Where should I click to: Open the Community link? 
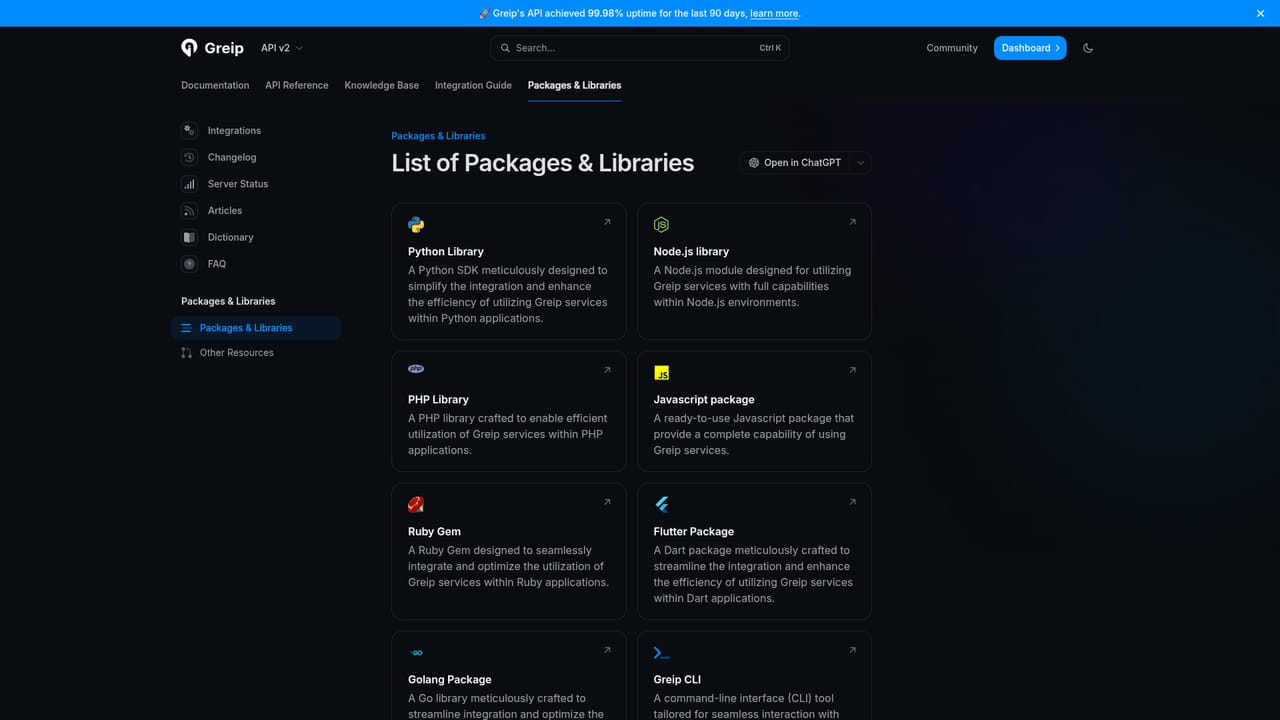(x=952, y=48)
